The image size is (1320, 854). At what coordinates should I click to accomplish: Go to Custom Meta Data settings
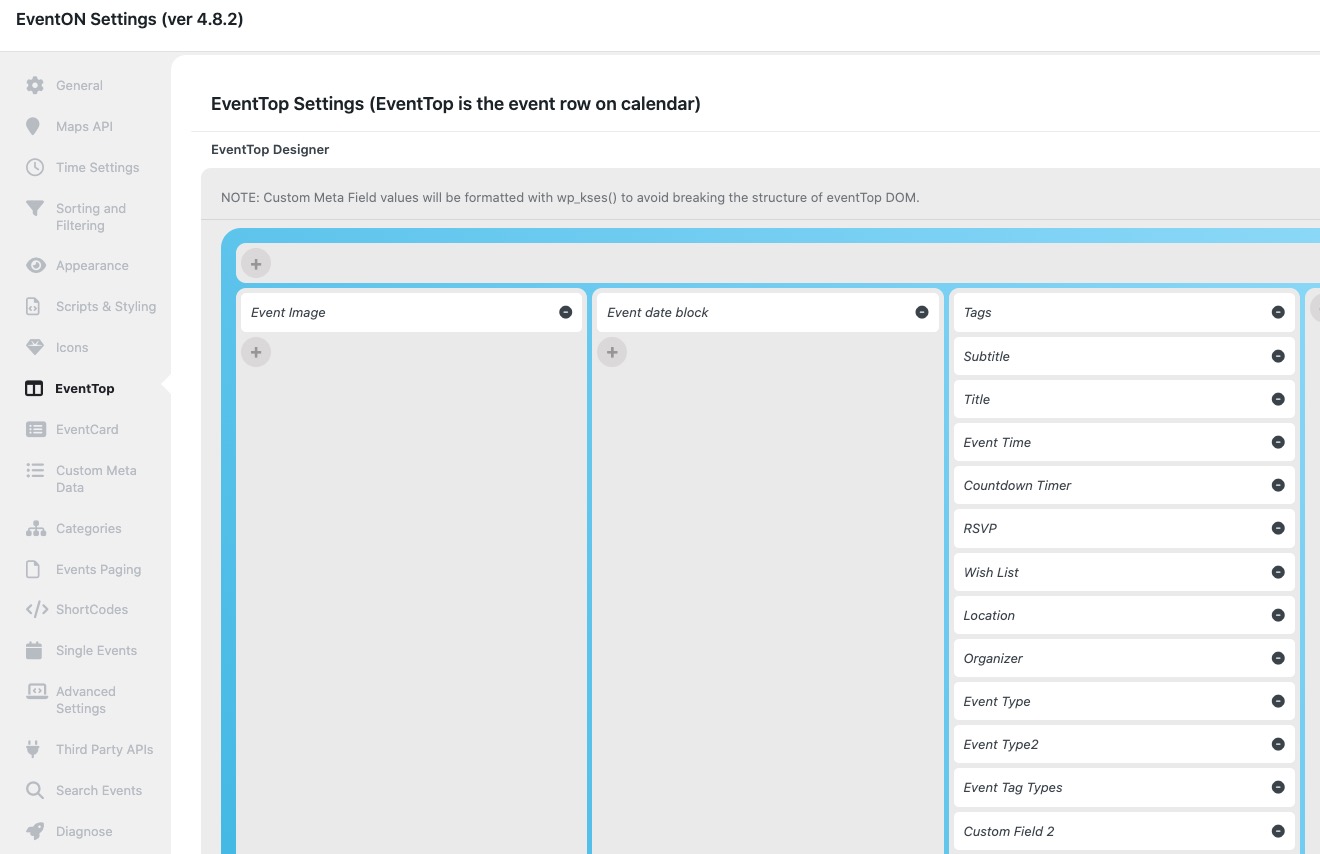click(96, 479)
